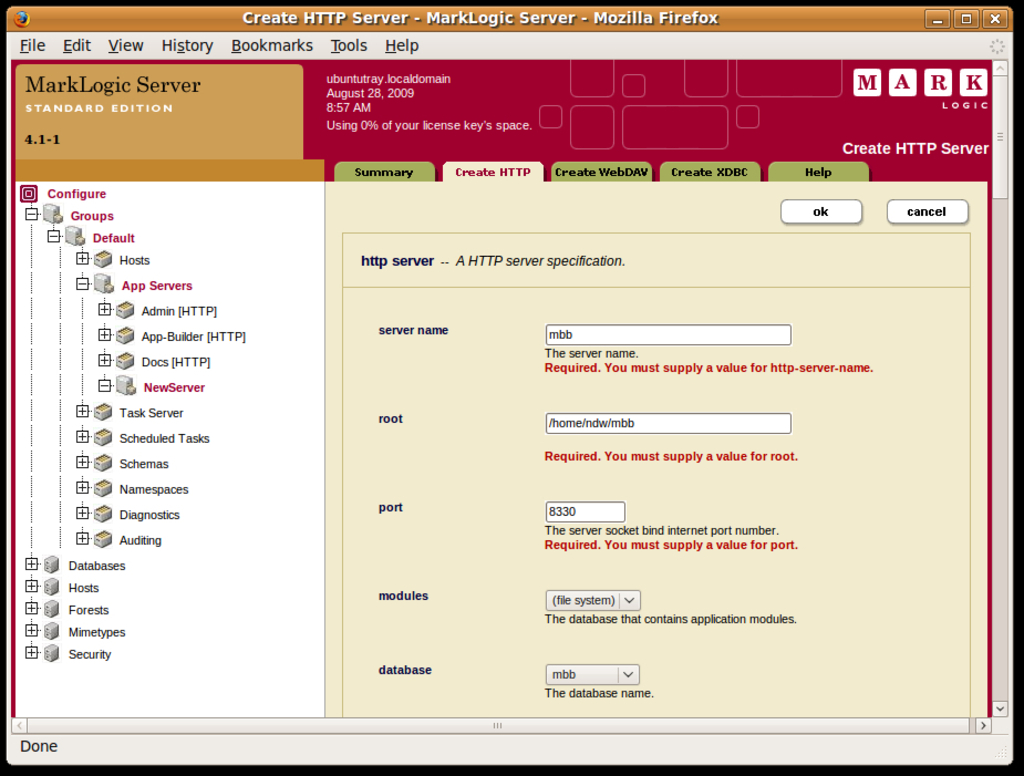1024x776 pixels.
Task: Click the port input field
Action: 585,511
